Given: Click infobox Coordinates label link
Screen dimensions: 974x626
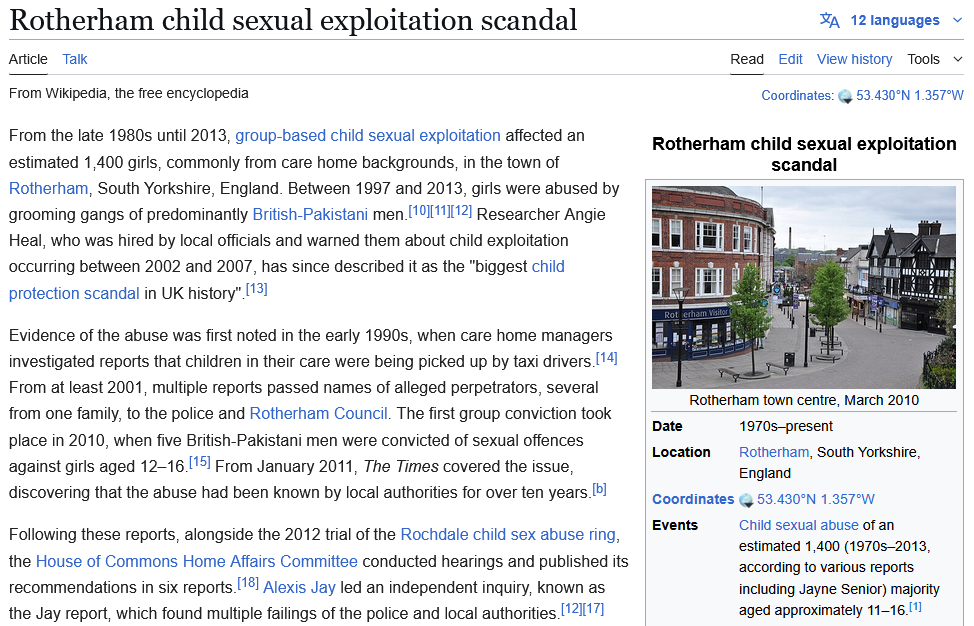Looking at the screenshot, I should [x=693, y=499].
